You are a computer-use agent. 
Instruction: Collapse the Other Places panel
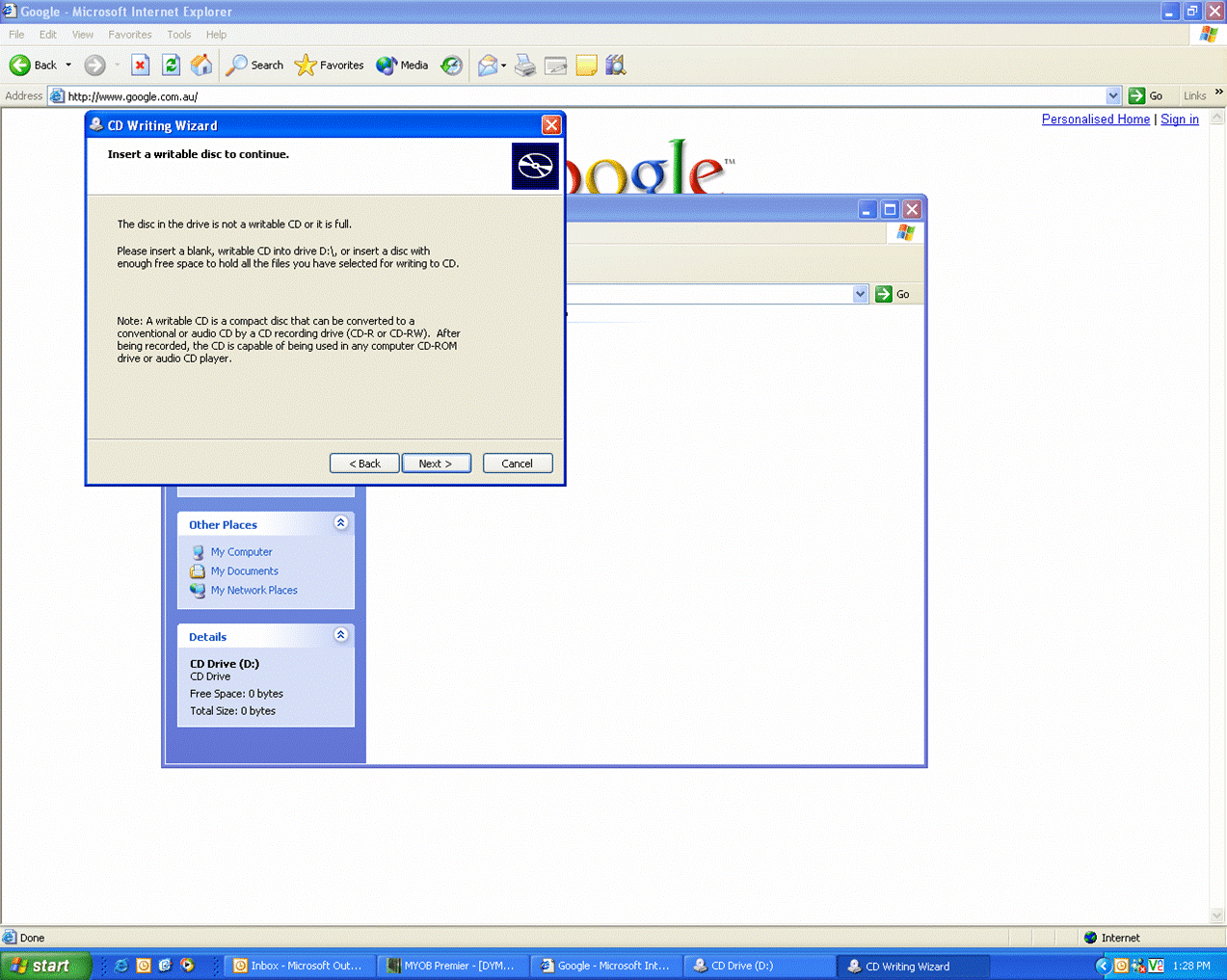(x=340, y=522)
